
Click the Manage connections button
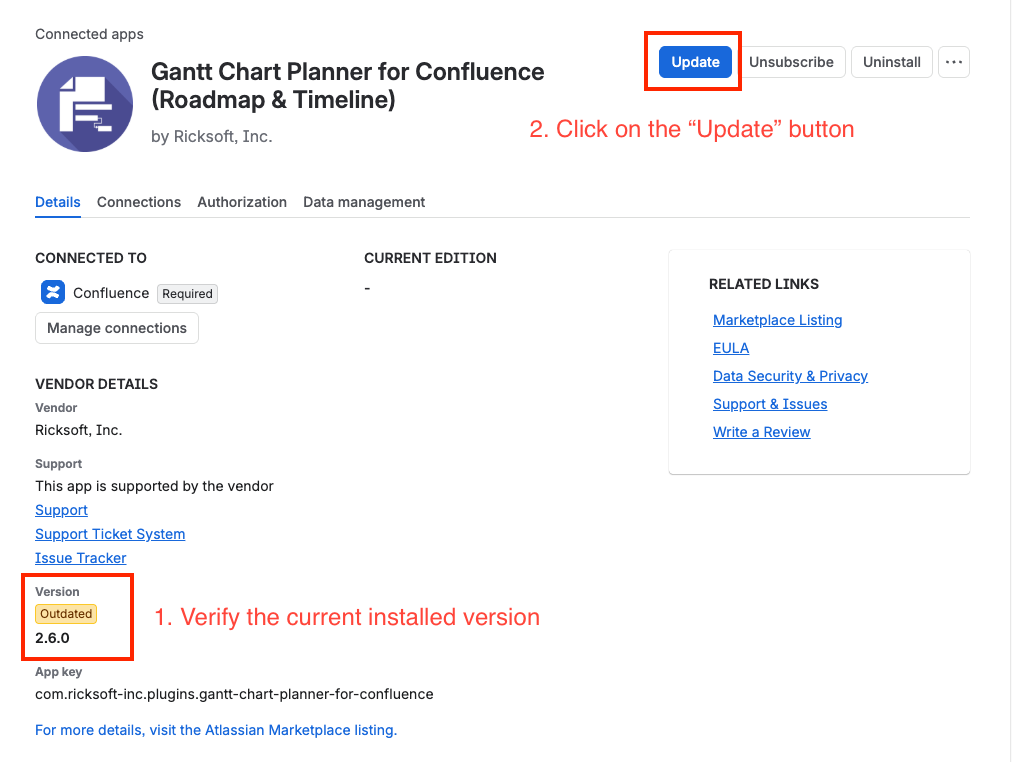pyautogui.click(x=117, y=328)
